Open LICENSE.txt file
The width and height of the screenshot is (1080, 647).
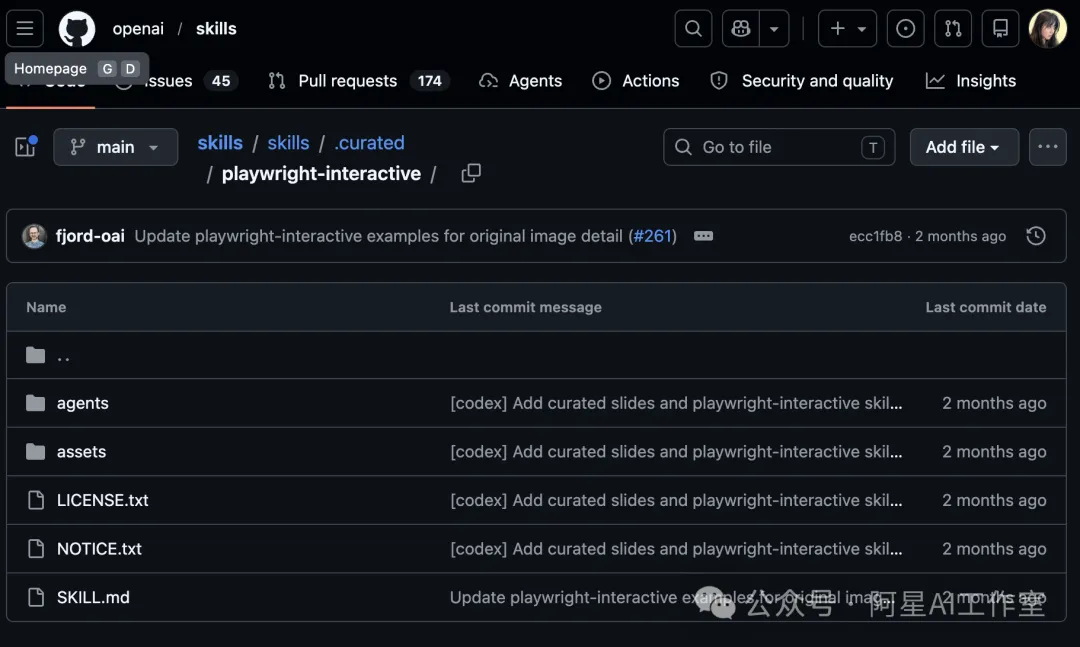pyautogui.click(x=103, y=500)
